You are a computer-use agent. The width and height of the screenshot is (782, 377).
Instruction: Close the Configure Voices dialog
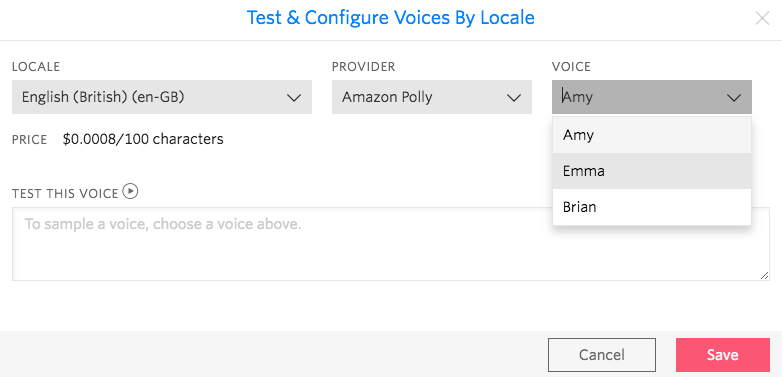762,18
